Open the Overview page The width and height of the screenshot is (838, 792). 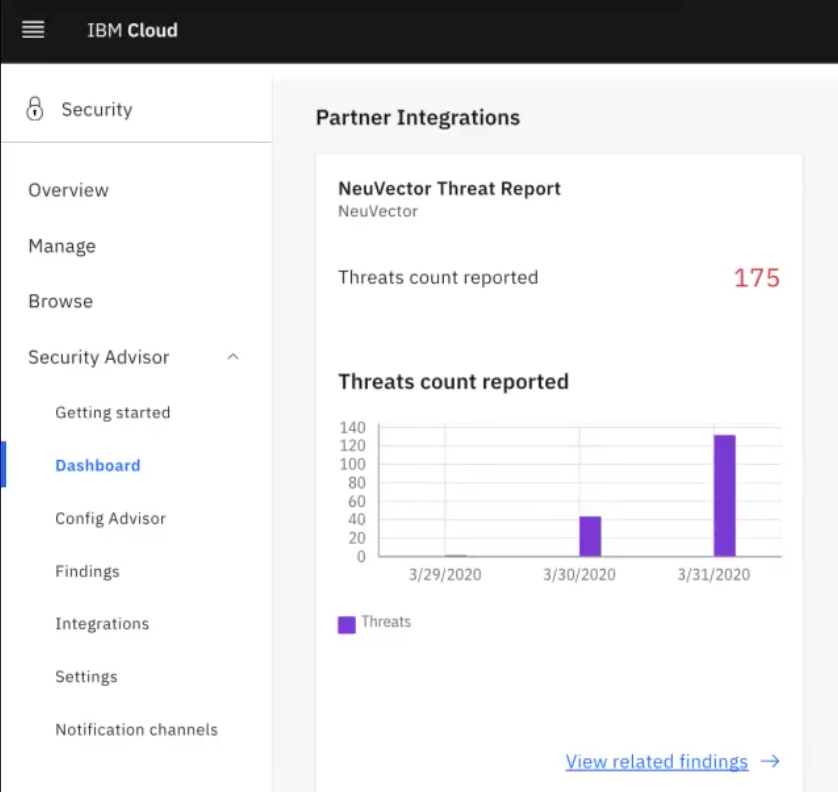click(x=68, y=190)
